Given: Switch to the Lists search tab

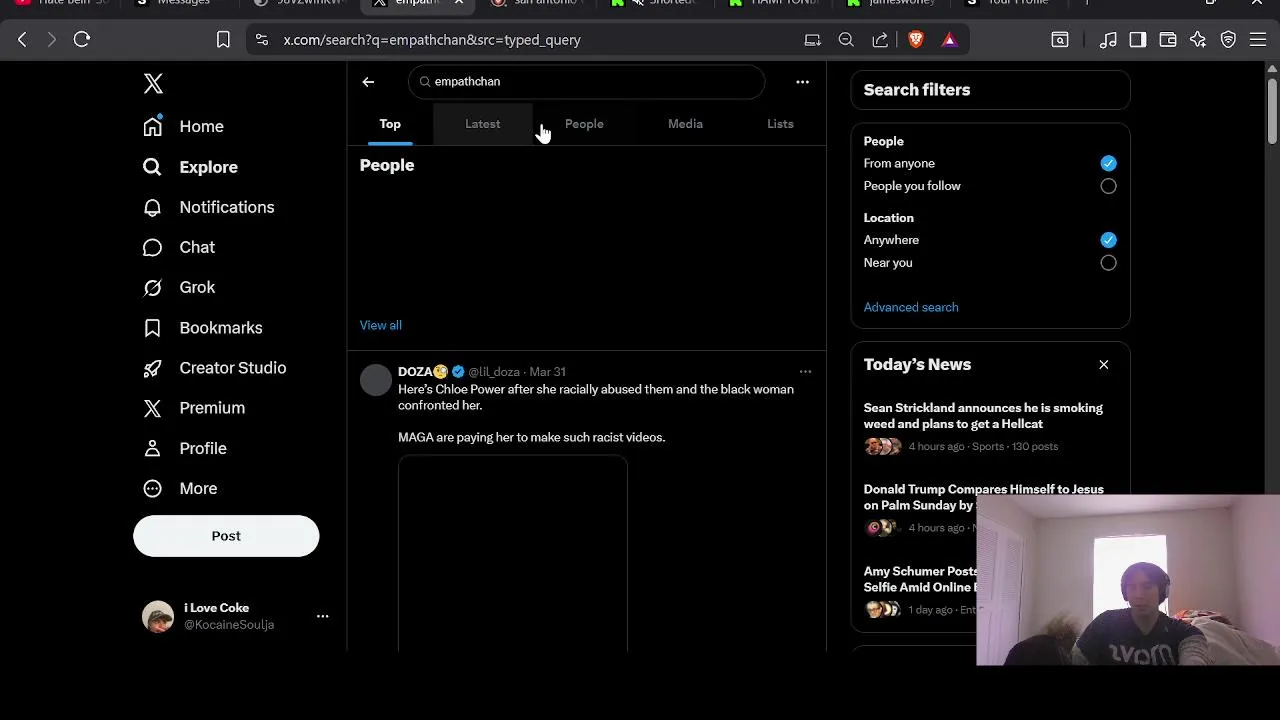Looking at the screenshot, I should (x=780, y=124).
